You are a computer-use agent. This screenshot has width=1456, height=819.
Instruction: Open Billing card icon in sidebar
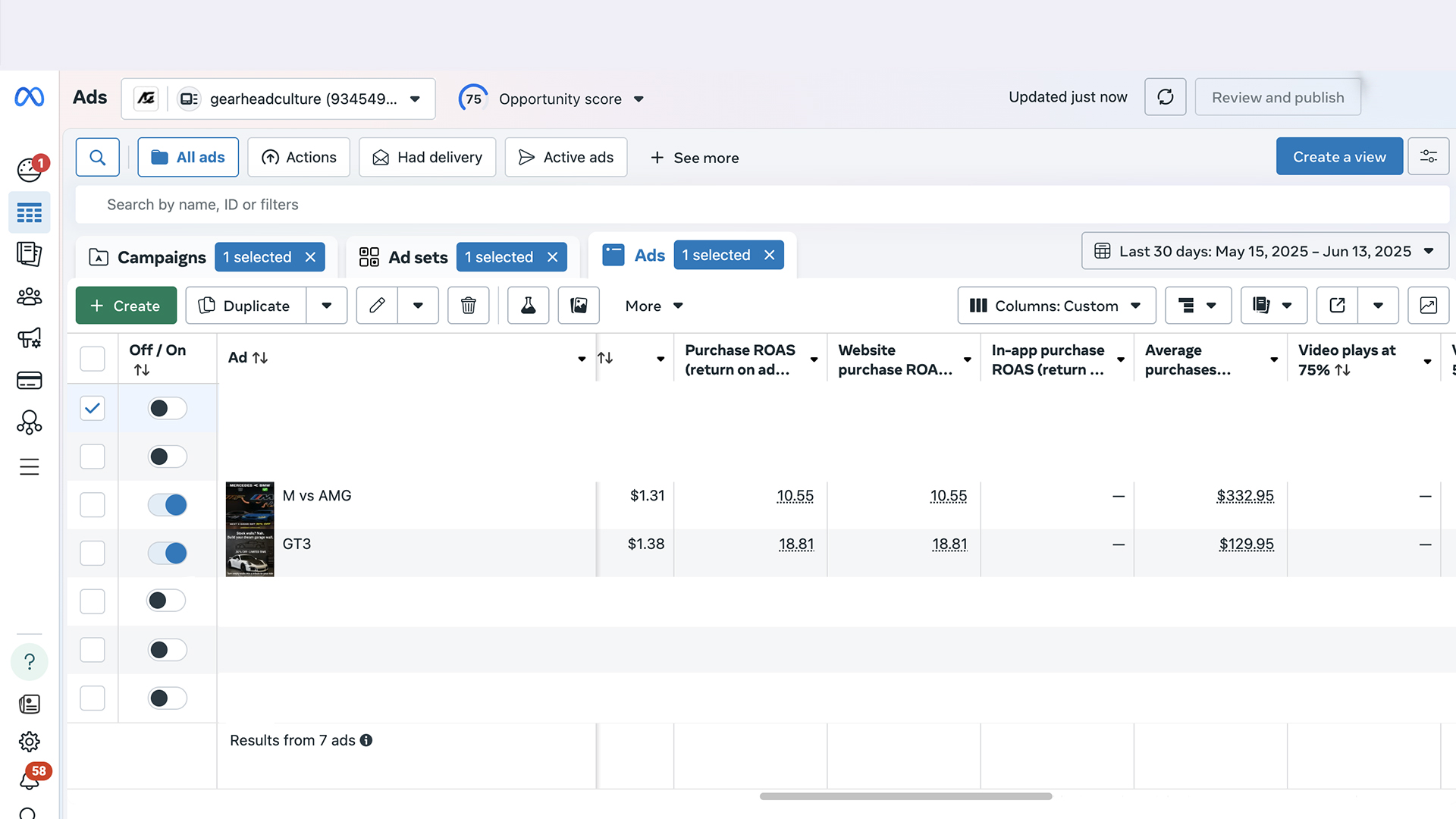[x=29, y=380]
